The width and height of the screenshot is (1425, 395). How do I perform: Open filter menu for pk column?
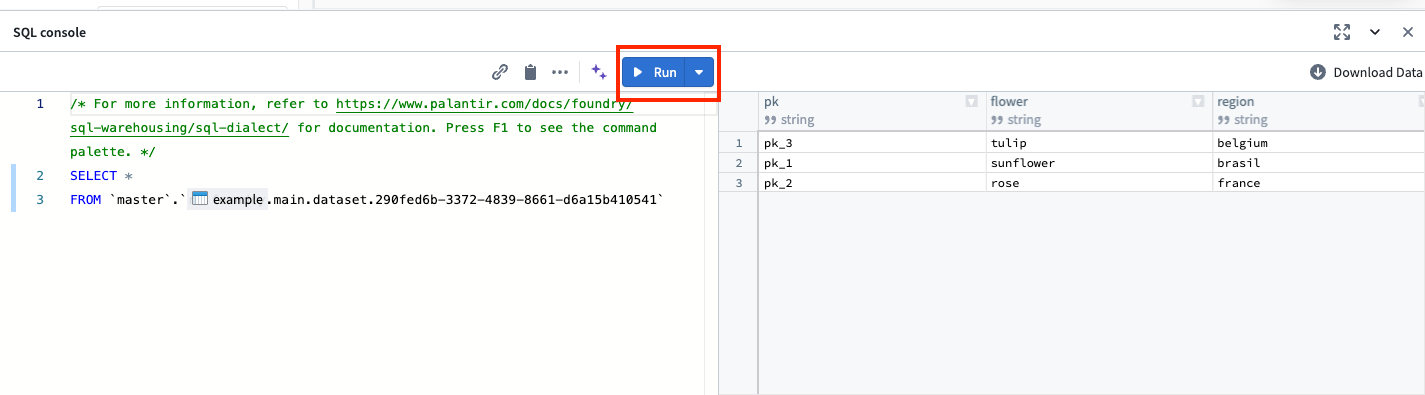point(971,101)
